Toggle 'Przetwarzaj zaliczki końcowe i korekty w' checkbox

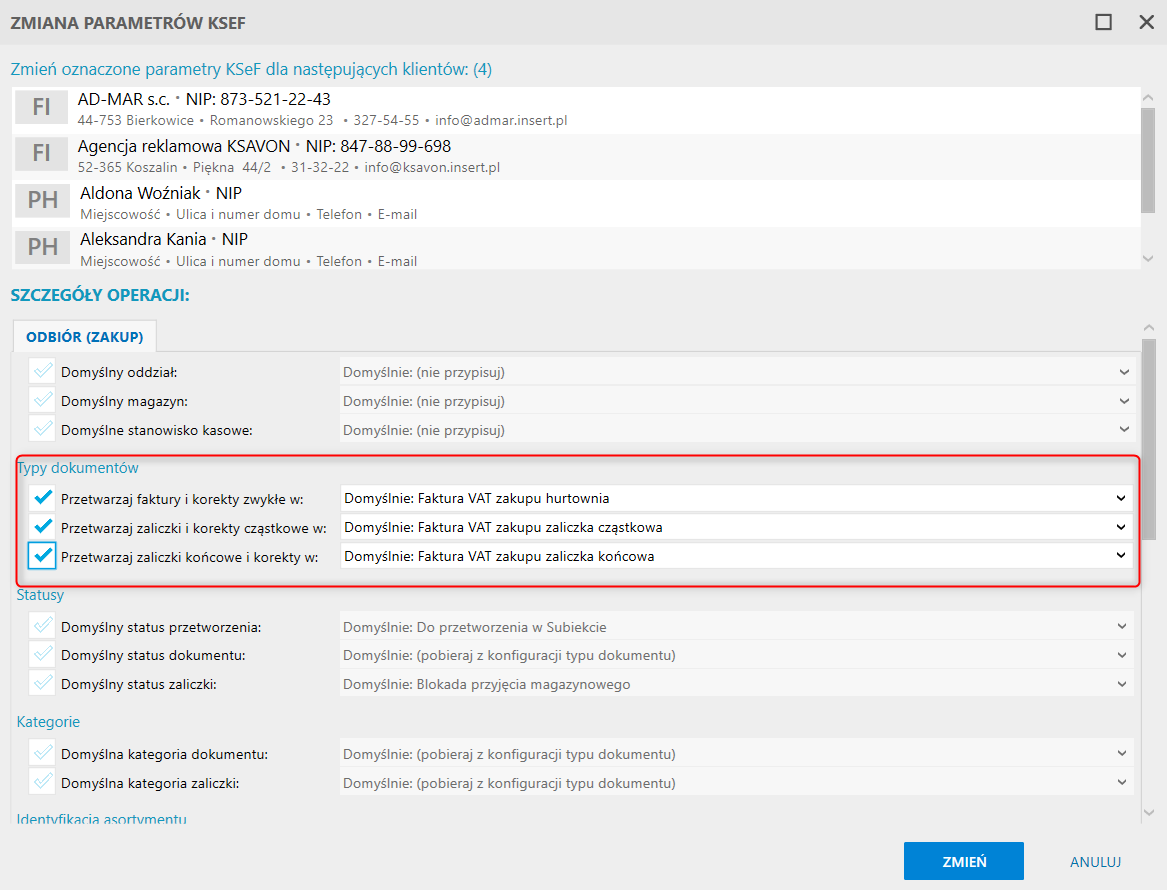pos(42,556)
